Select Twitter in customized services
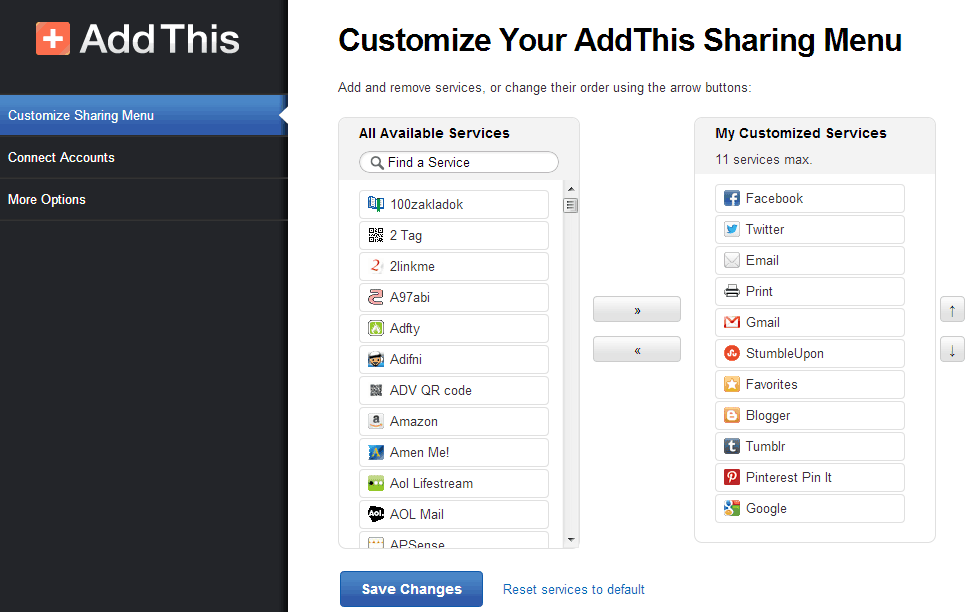 (810, 229)
